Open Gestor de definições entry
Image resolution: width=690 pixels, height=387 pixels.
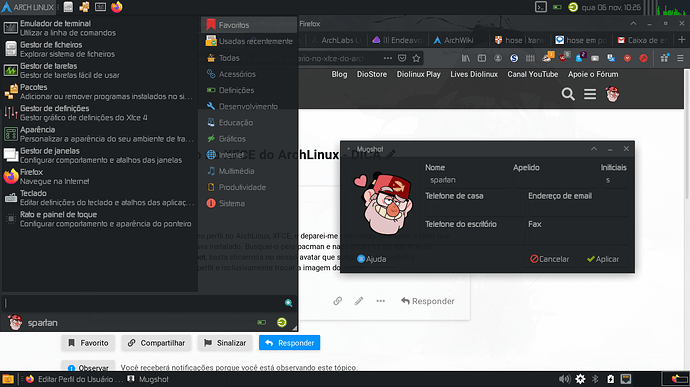[x=99, y=113]
